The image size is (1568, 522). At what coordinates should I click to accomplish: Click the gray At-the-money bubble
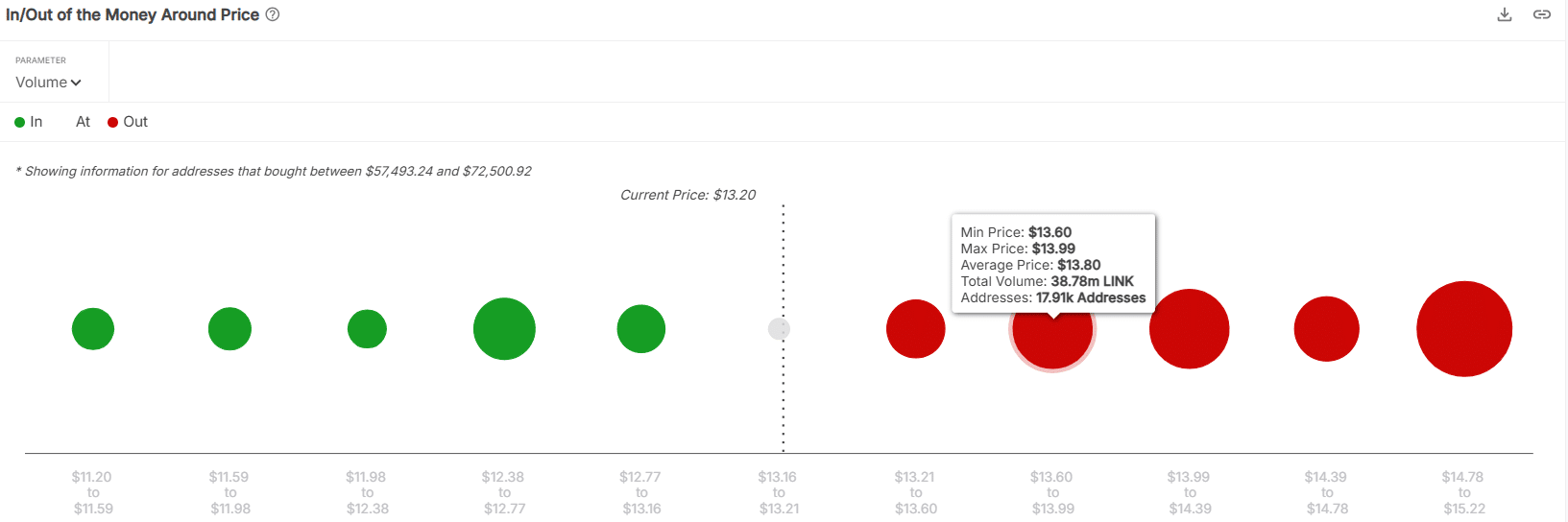[779, 329]
